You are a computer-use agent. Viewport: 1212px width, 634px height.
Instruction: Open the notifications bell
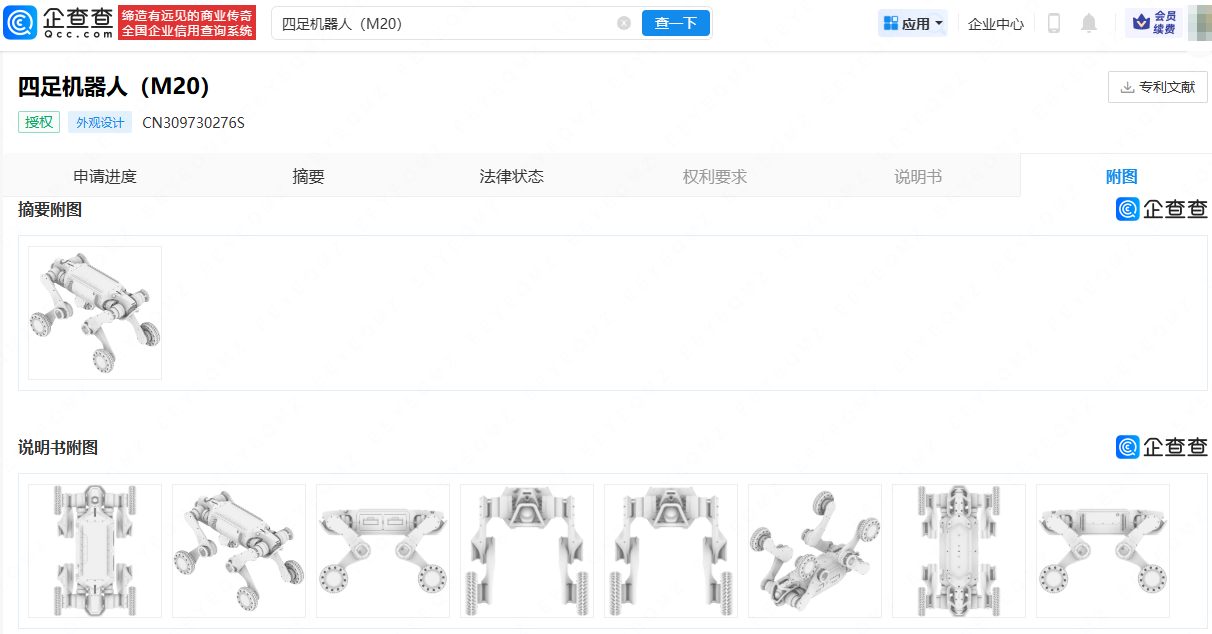pyautogui.click(x=1089, y=23)
